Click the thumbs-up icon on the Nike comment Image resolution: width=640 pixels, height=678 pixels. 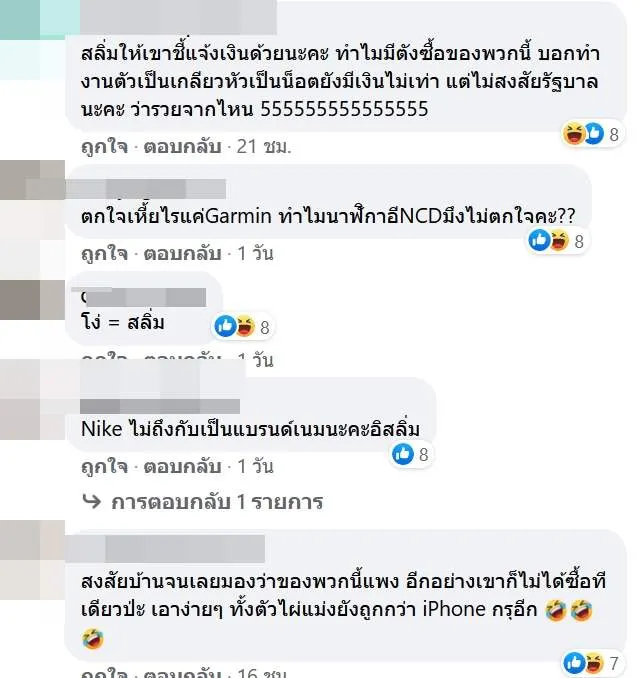pyautogui.click(x=403, y=454)
